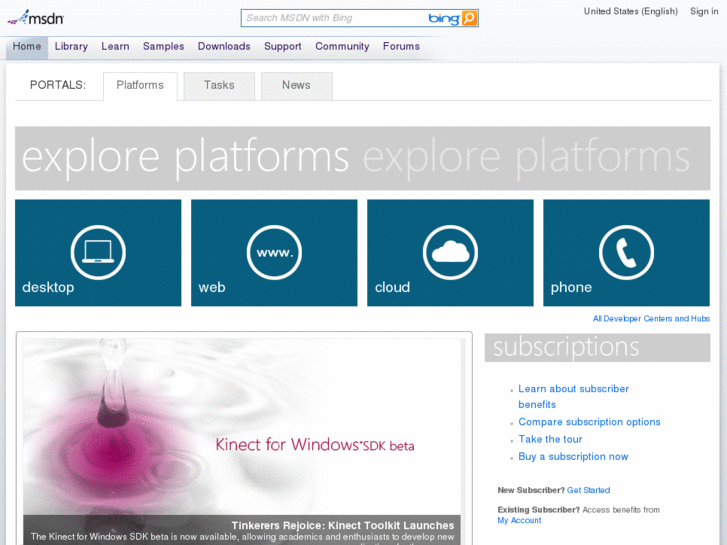Image resolution: width=727 pixels, height=545 pixels.
Task: Click the desktop tile label
Action: pyautogui.click(x=48, y=288)
